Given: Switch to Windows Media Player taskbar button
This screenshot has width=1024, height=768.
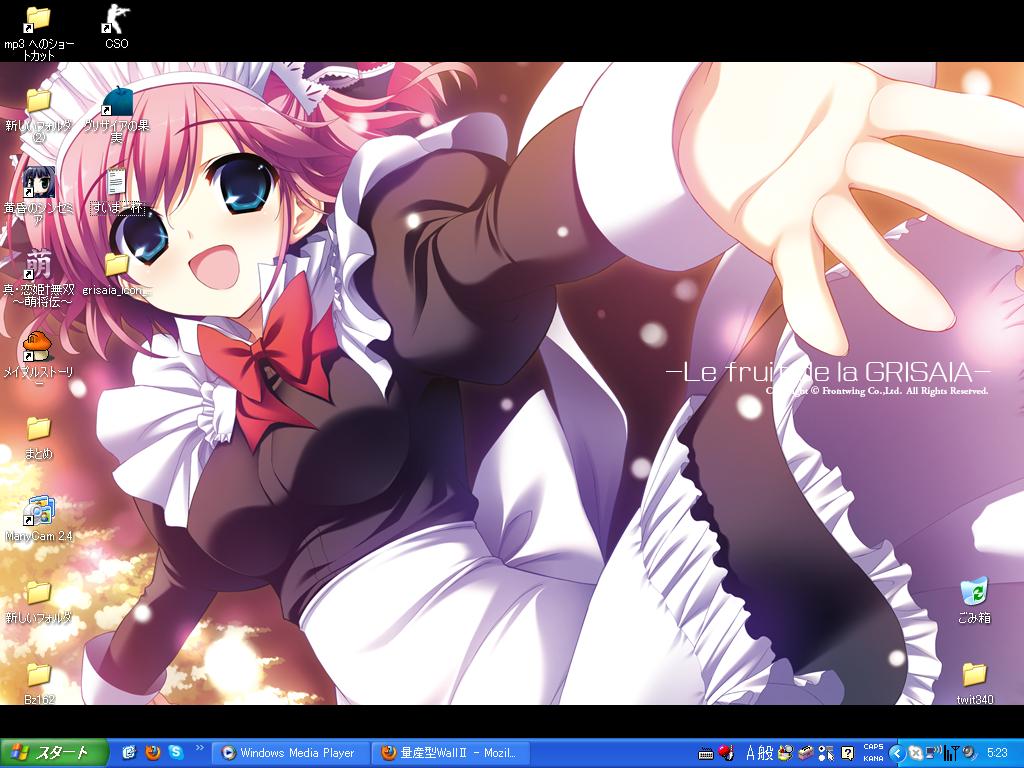Looking at the screenshot, I should pyautogui.click(x=291, y=753).
